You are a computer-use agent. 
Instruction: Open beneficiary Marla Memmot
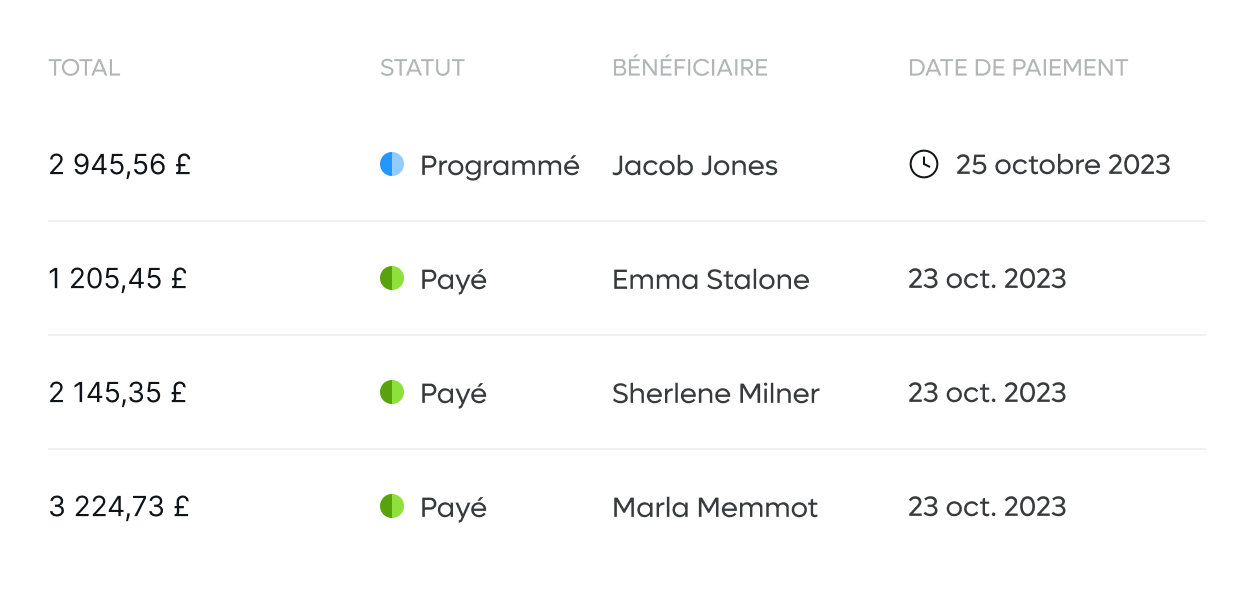[x=715, y=507]
